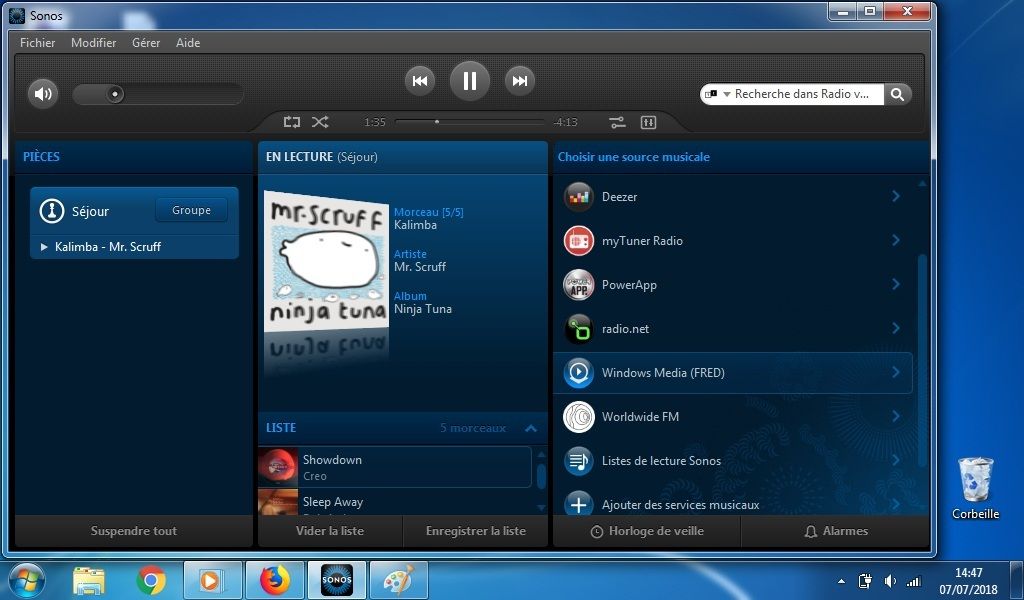The width and height of the screenshot is (1024, 600).
Task: Click the system tray volume icon
Action: click(889, 581)
